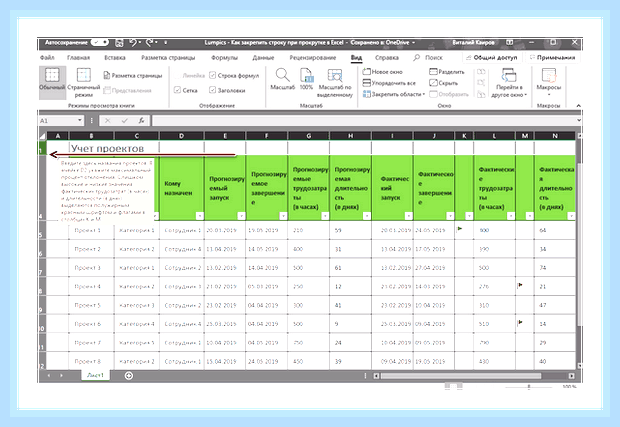Click the Новое окно button
The height and width of the screenshot is (427, 620).
point(382,72)
